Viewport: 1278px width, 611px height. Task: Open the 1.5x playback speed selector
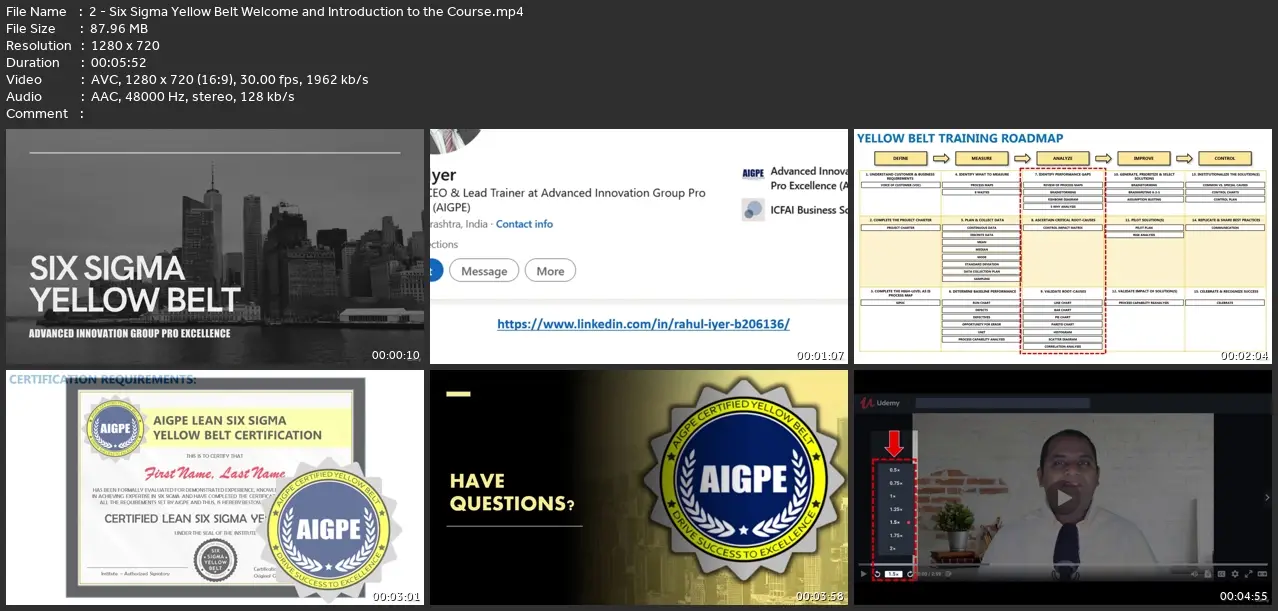click(892, 574)
